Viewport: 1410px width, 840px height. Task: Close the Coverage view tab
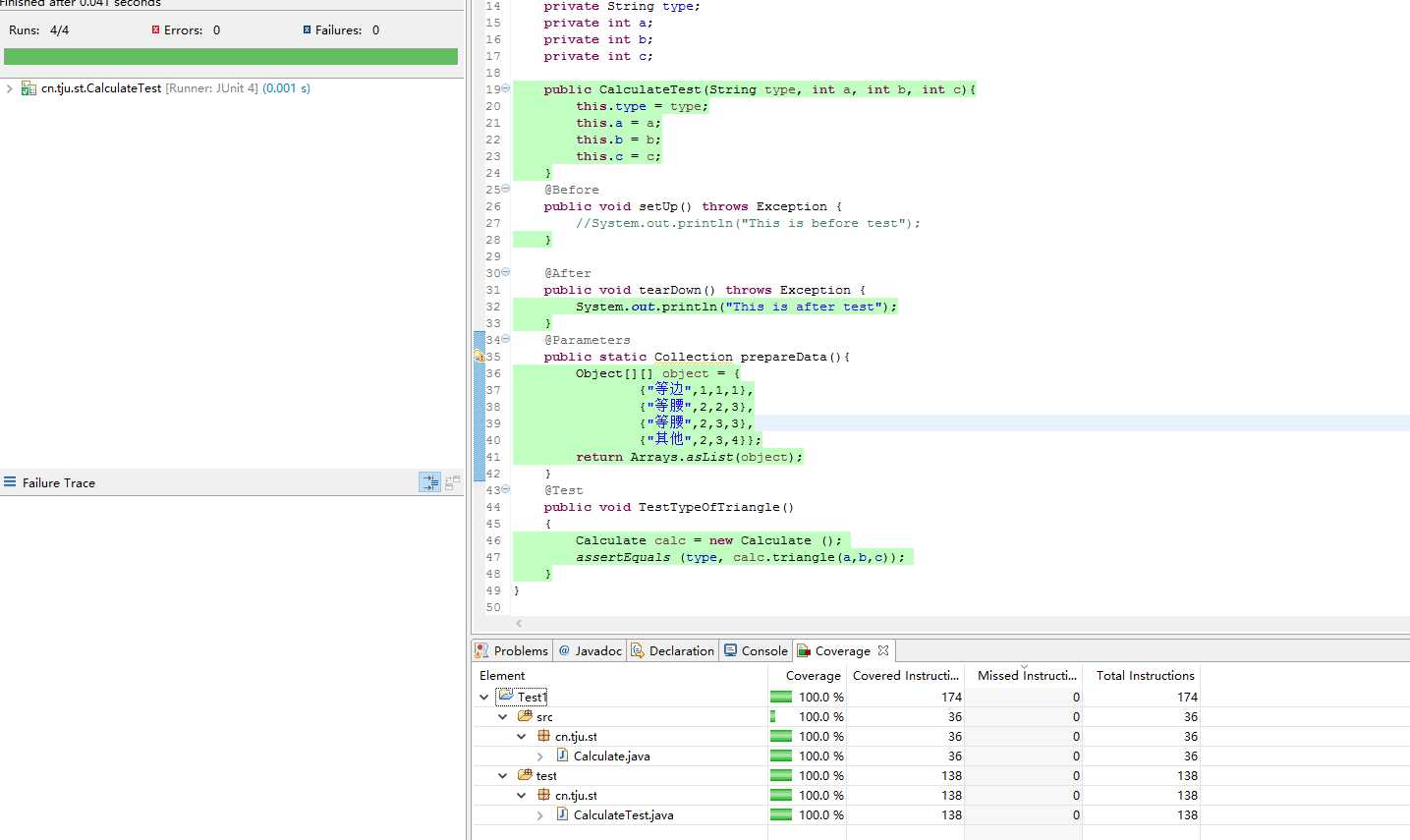[x=883, y=650]
